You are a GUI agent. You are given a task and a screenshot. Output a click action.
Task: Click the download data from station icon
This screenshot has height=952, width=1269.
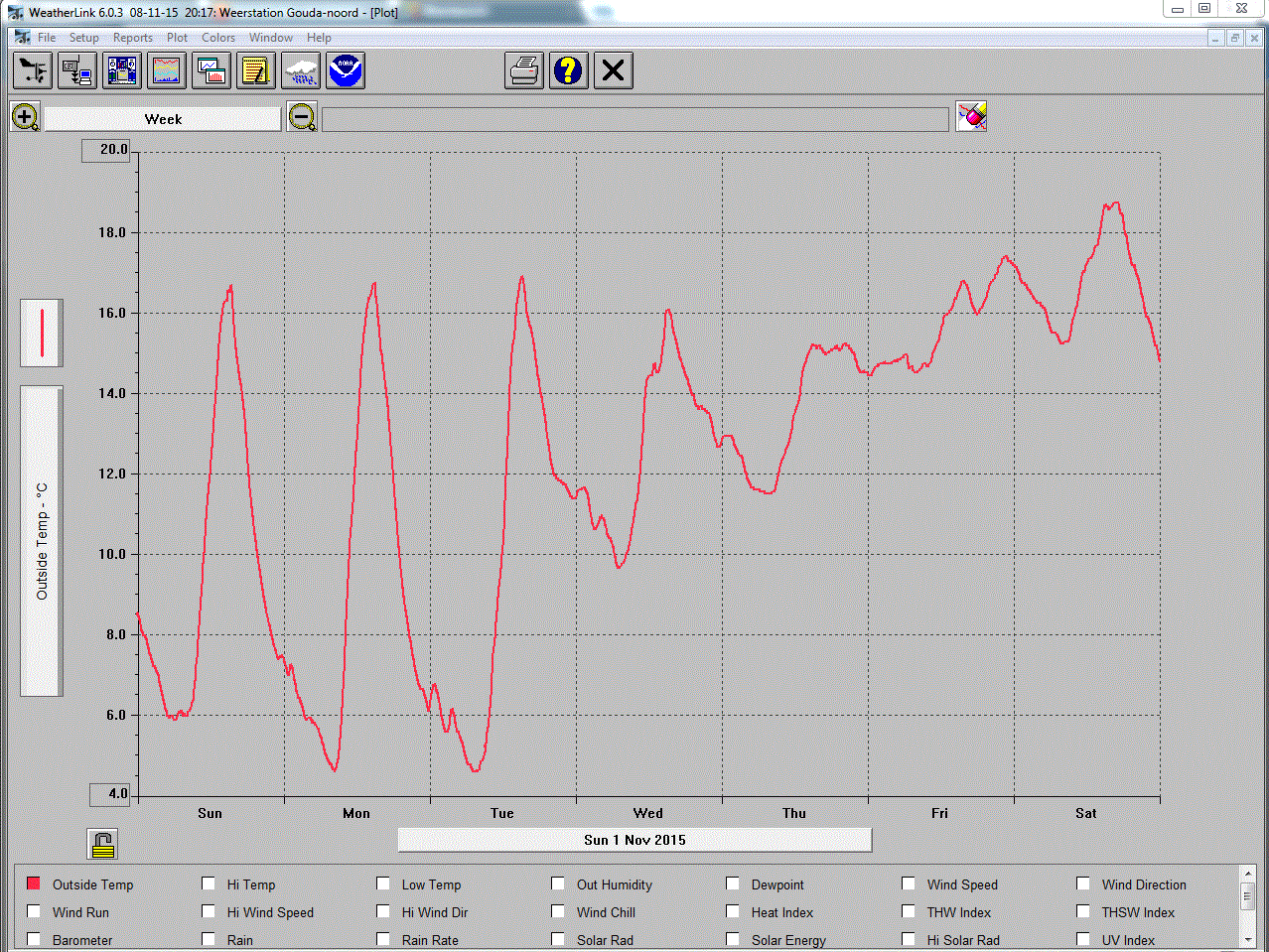(77, 70)
